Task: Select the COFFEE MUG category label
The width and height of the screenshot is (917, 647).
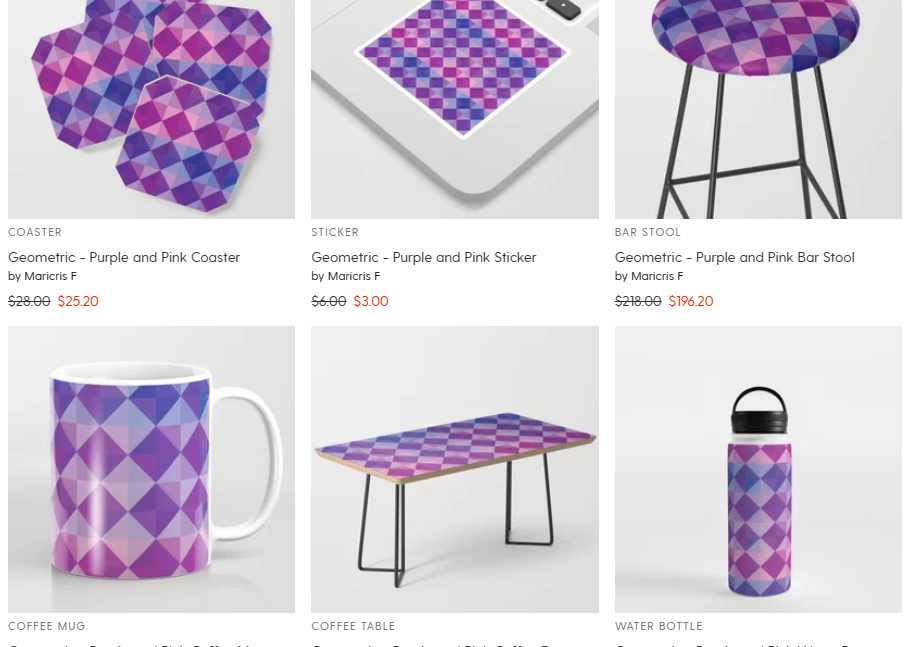Action: (47, 626)
